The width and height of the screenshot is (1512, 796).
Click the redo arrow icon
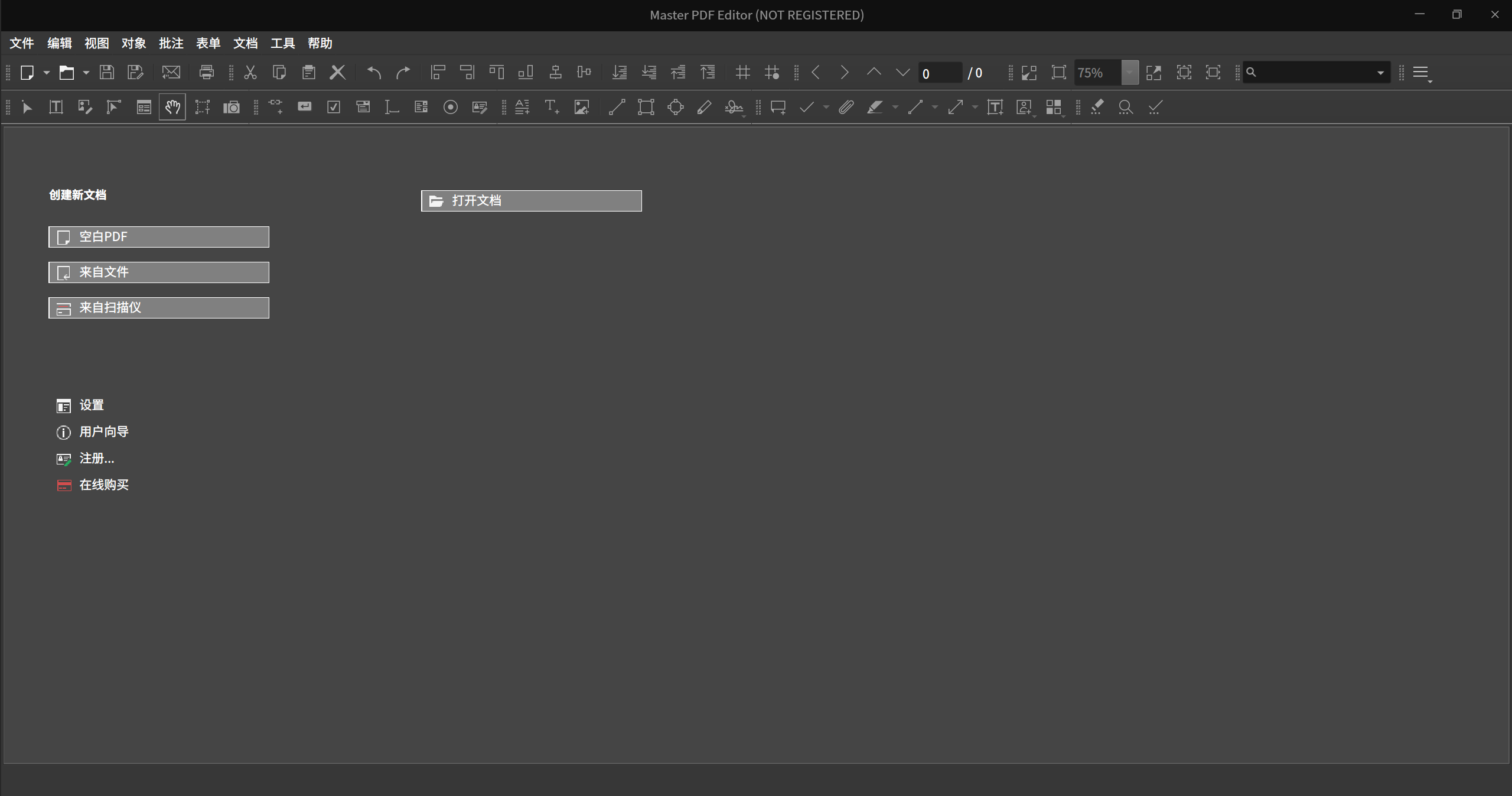click(403, 73)
